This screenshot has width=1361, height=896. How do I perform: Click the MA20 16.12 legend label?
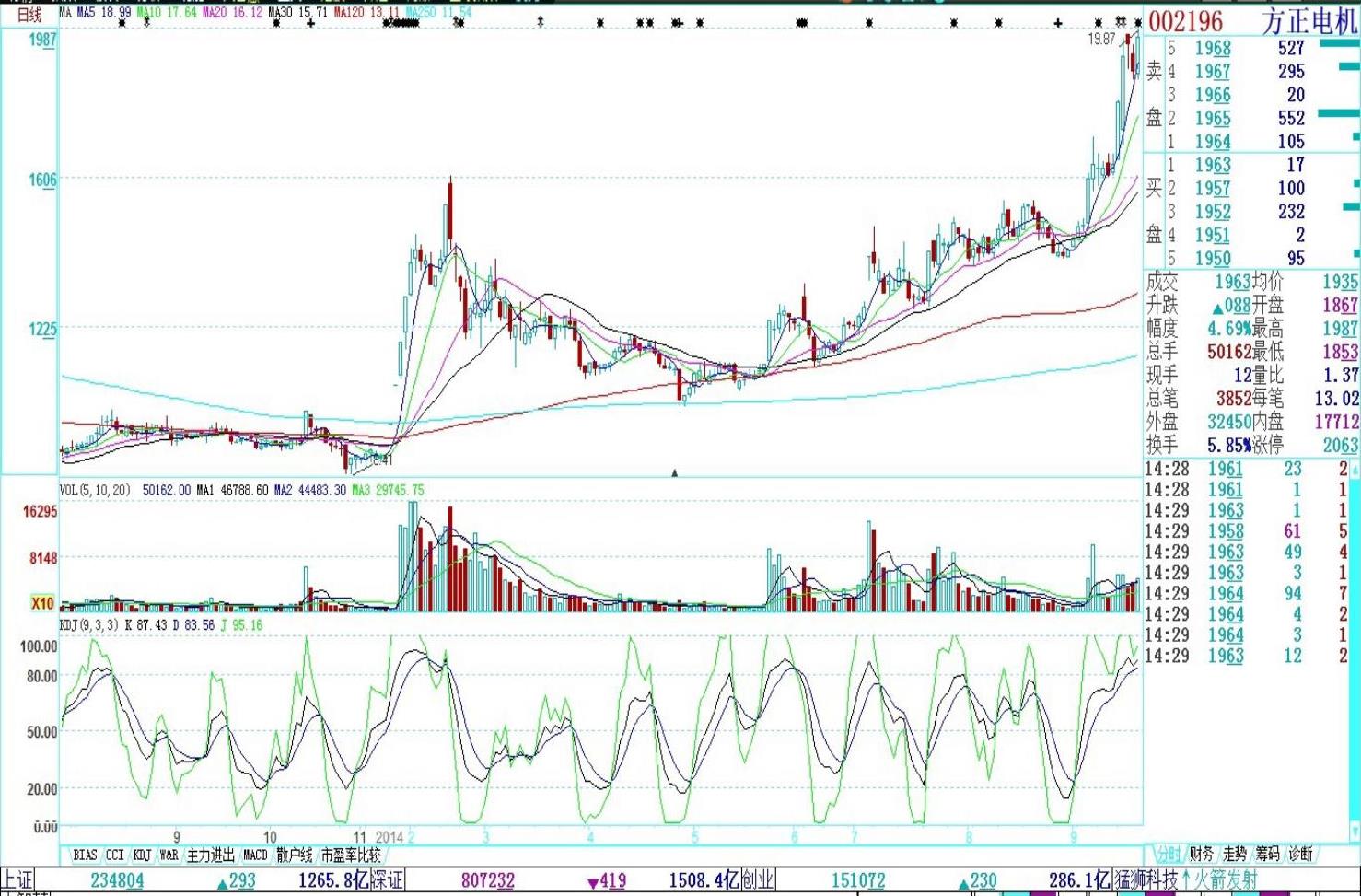232,13
